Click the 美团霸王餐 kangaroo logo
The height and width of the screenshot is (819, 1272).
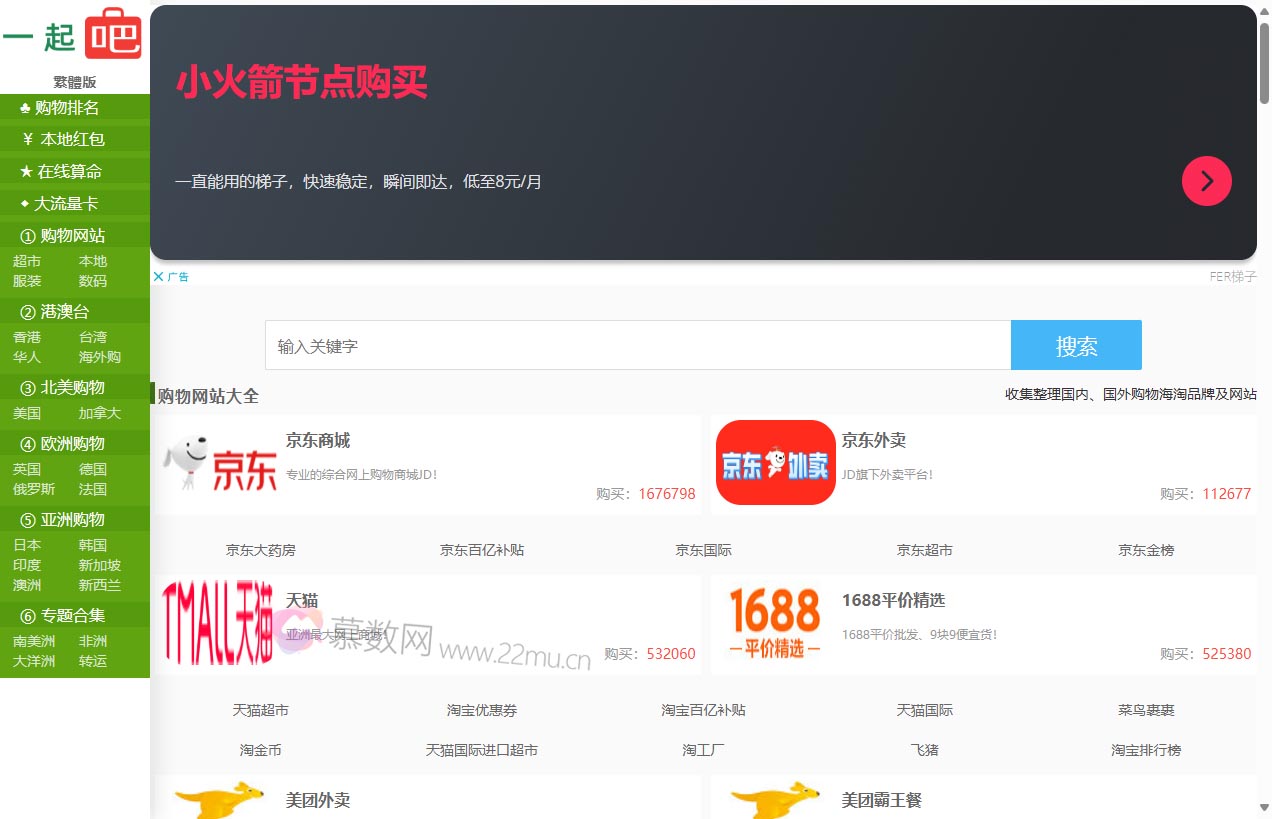click(x=775, y=797)
